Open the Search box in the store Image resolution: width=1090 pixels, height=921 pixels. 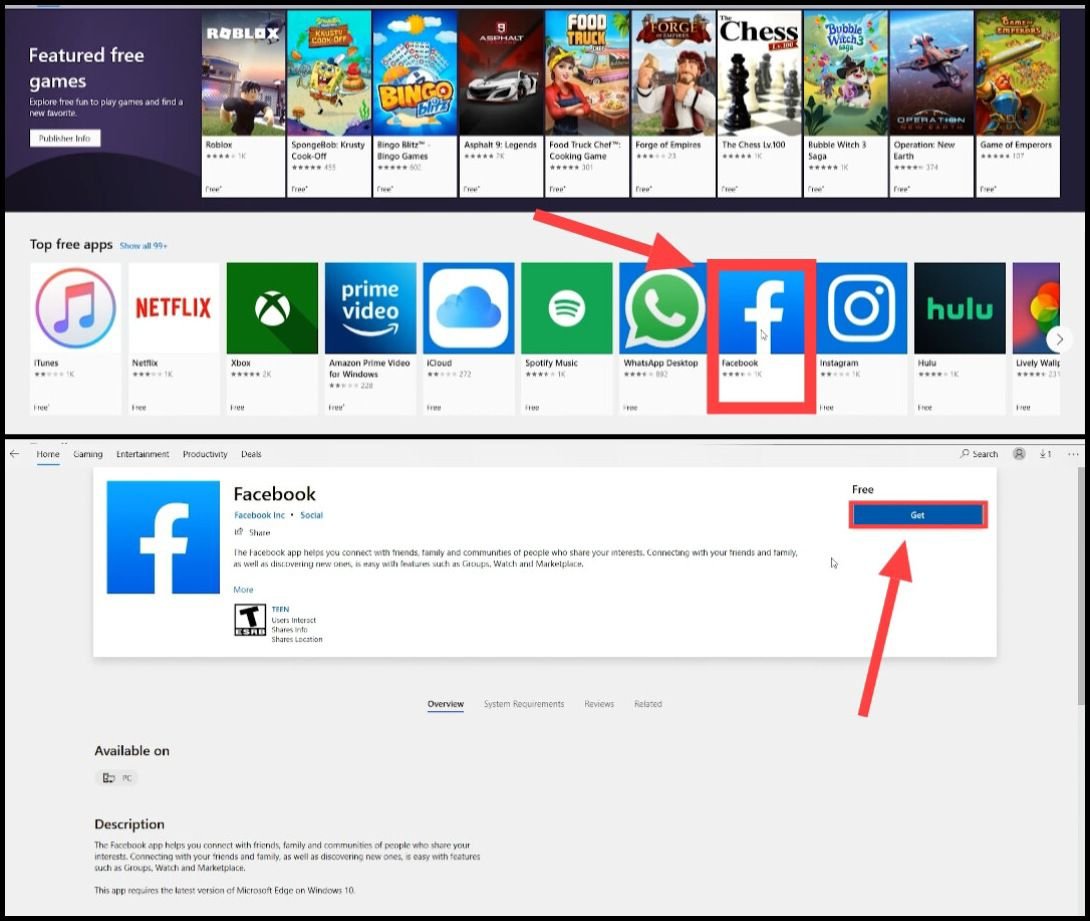979,454
